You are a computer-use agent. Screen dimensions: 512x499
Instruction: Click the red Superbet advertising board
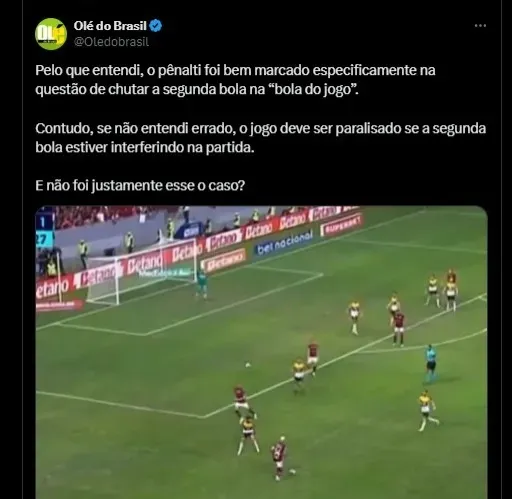(x=341, y=225)
